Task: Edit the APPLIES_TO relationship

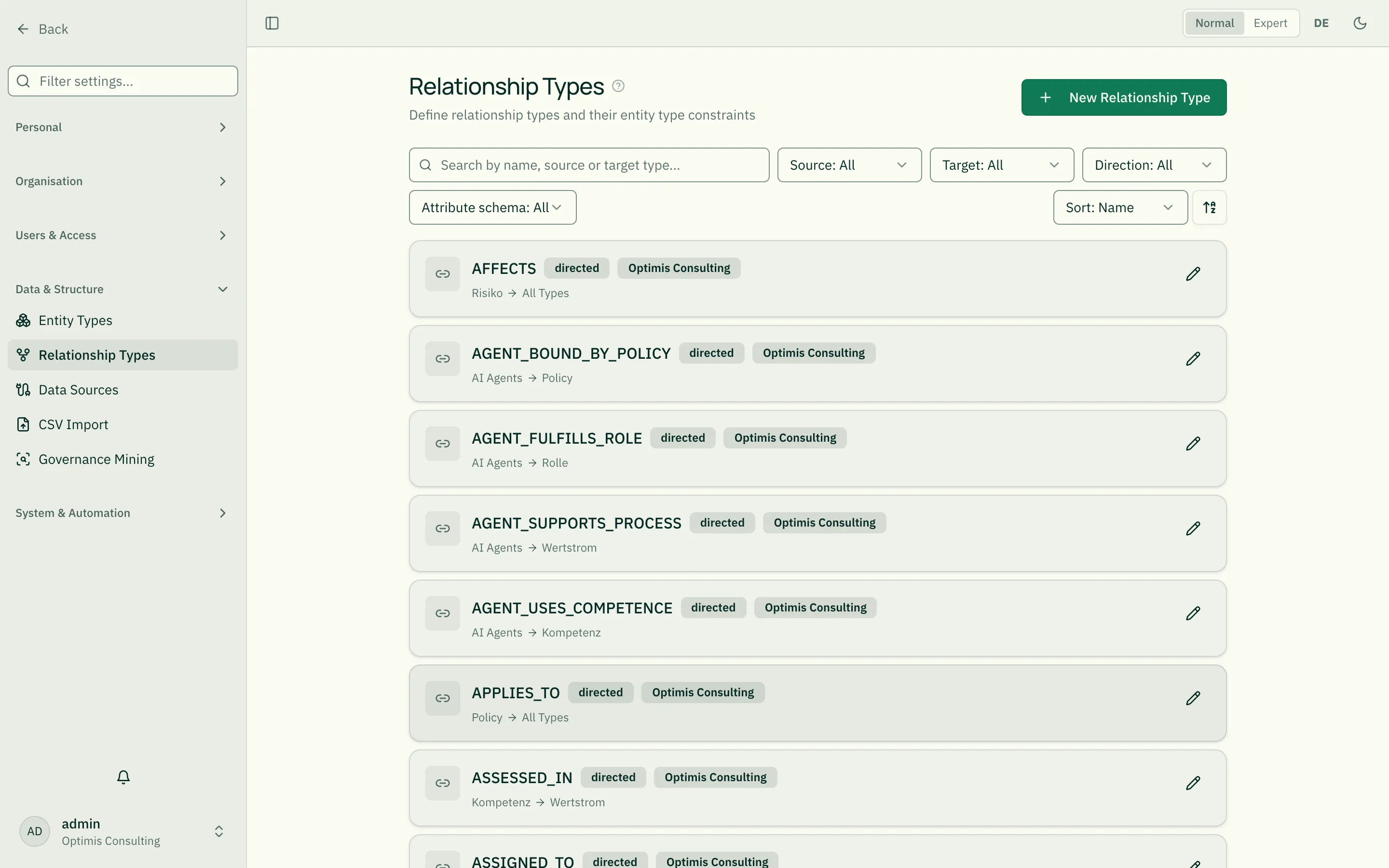Action: (1193, 698)
